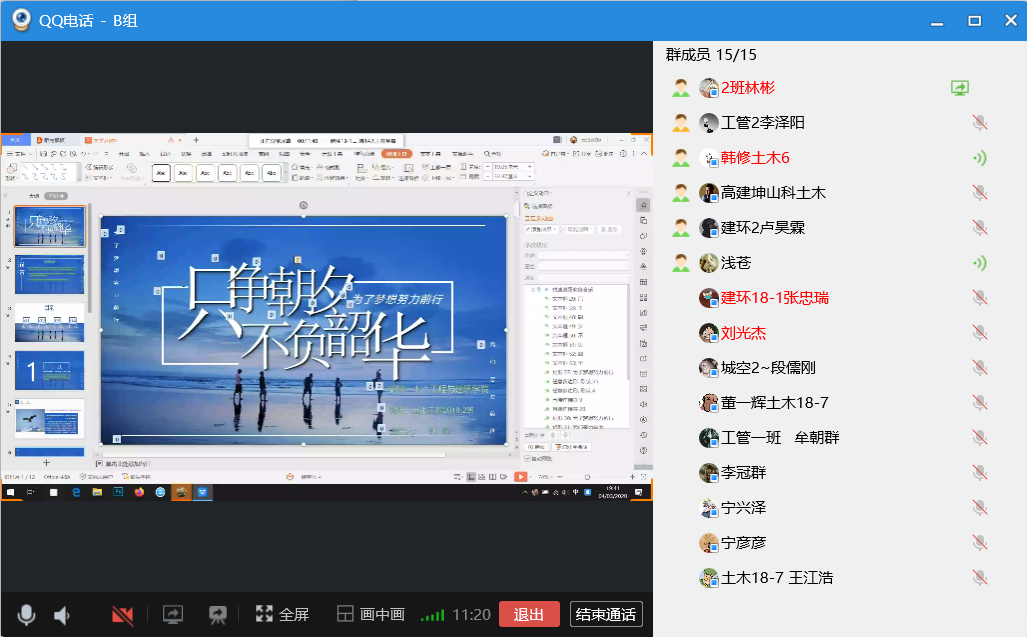Click the 结束通话 button
Viewport: 1027px width, 637px height.
click(606, 614)
